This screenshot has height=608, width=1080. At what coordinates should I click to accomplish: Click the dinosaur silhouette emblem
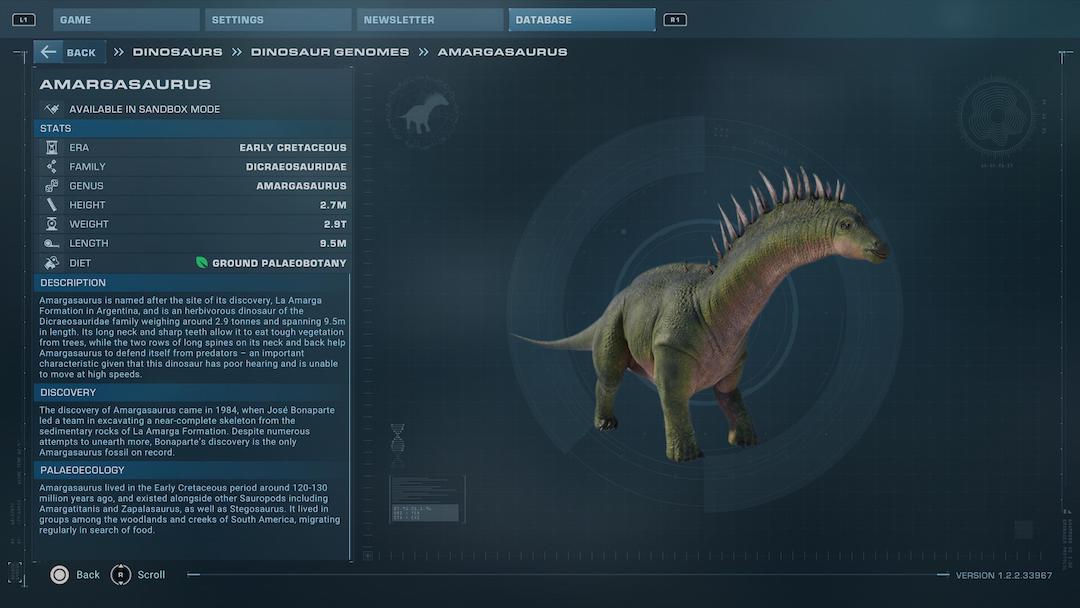[x=422, y=112]
